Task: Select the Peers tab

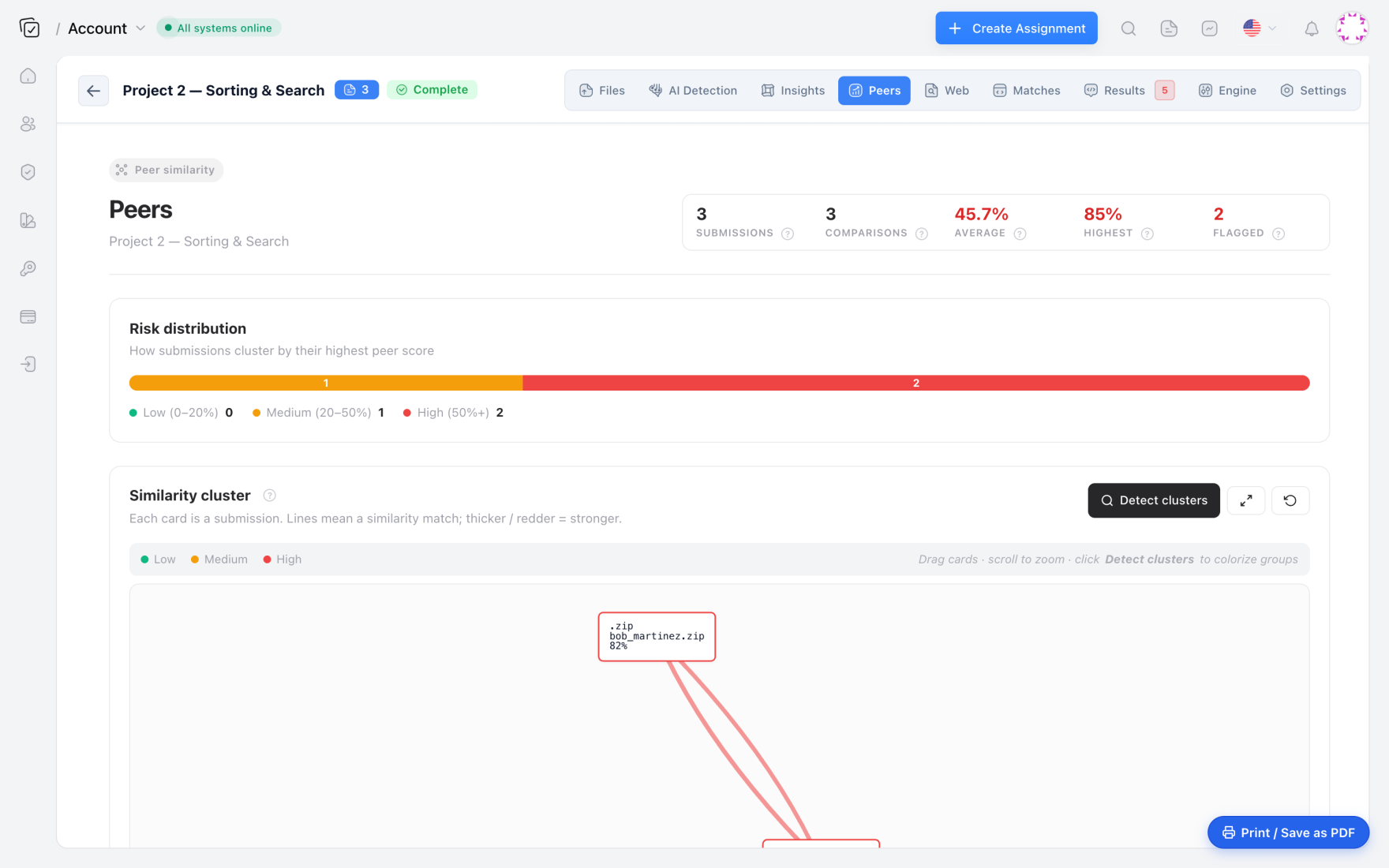Action: pos(874,91)
